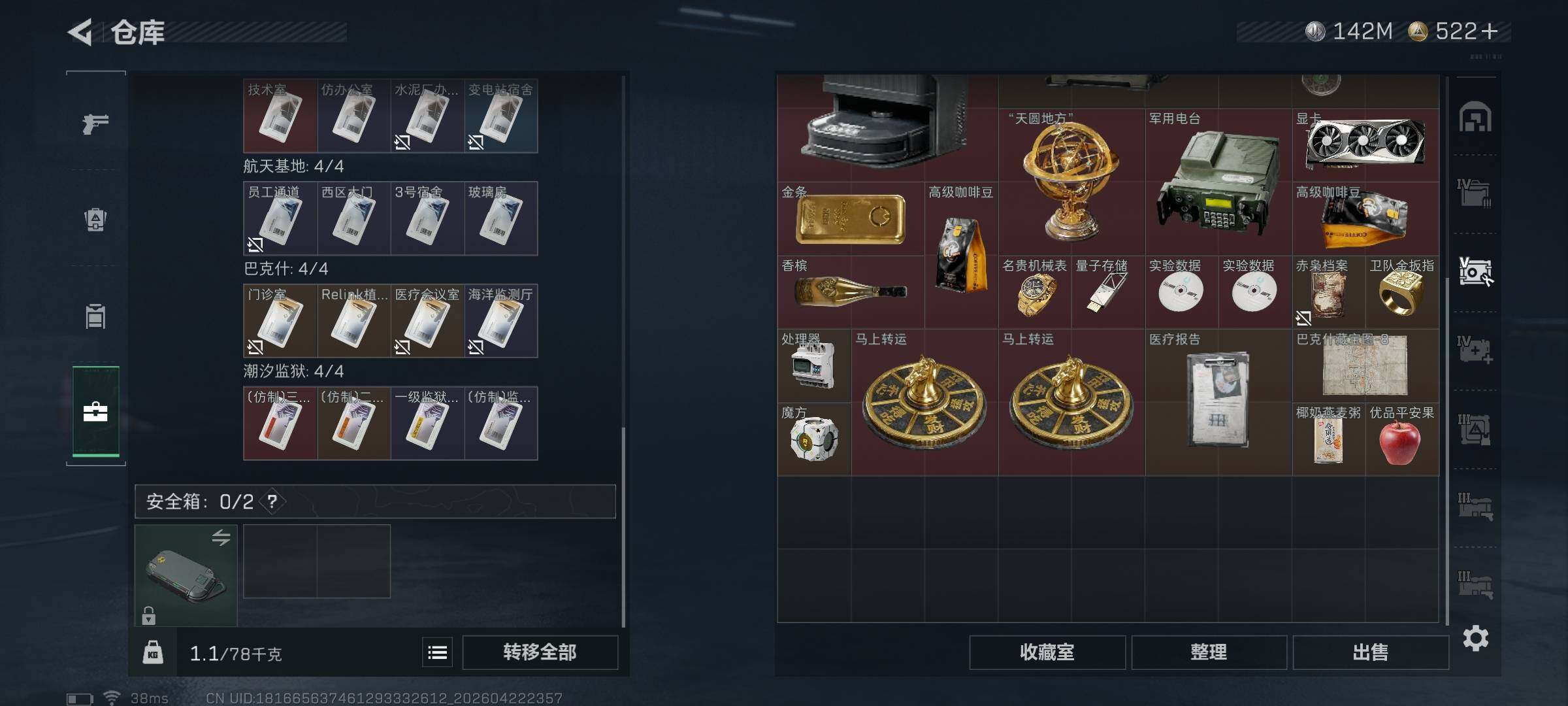
Task: Click the plus next to 522 currency
Action: point(1490,31)
